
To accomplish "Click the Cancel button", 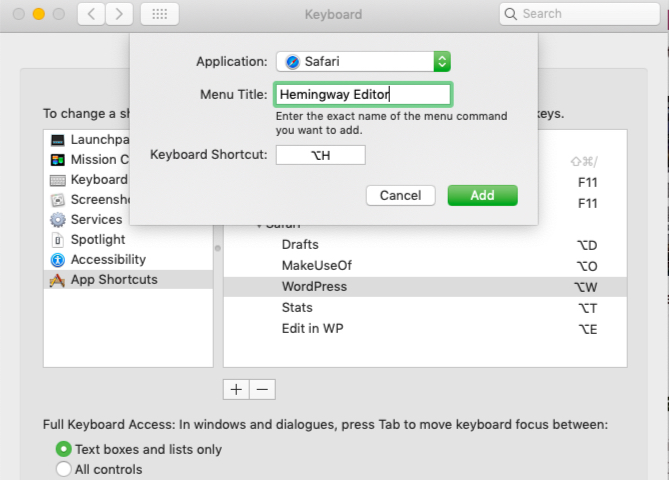I will 401,195.
